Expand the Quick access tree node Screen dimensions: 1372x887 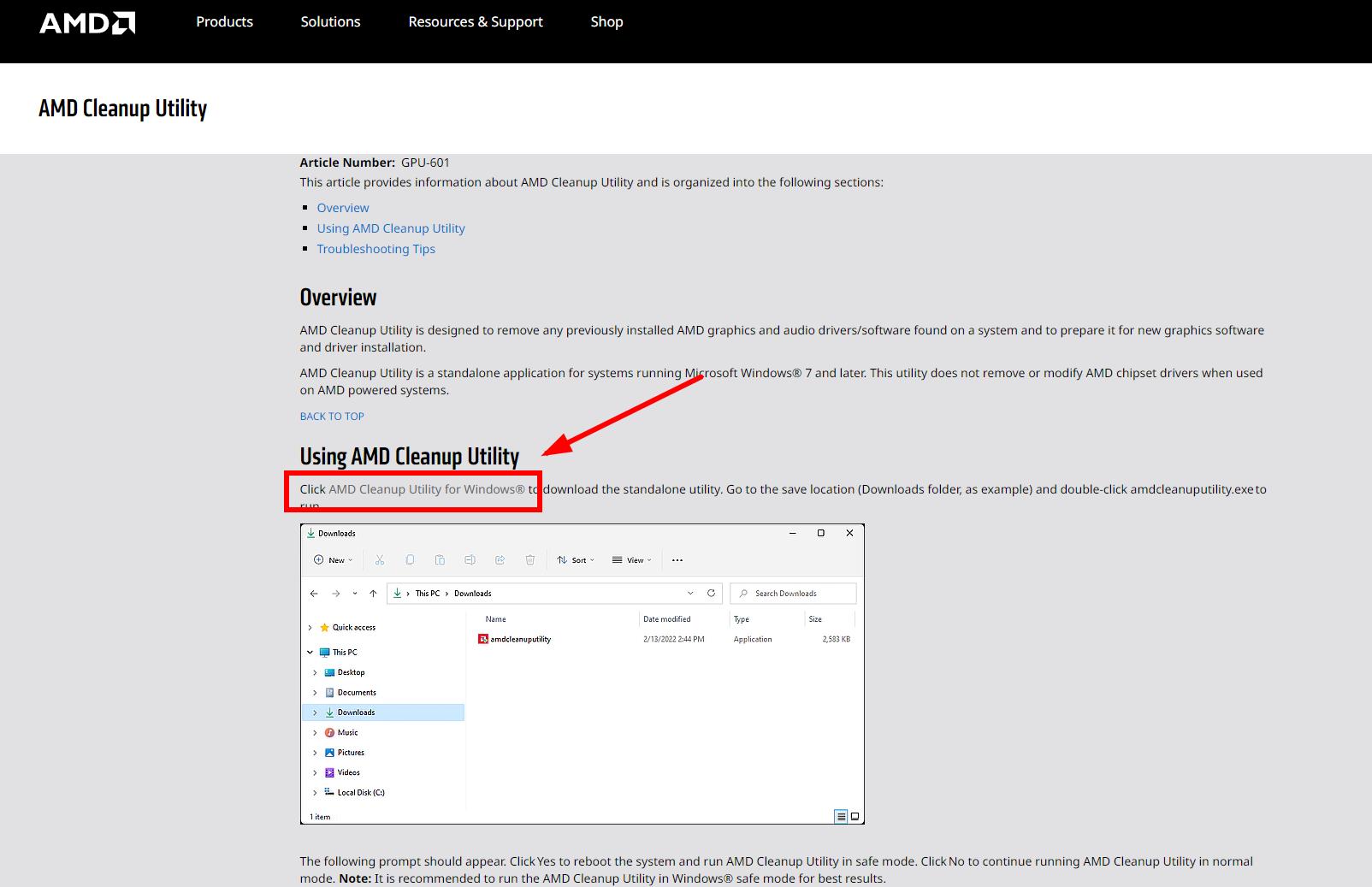[310, 627]
